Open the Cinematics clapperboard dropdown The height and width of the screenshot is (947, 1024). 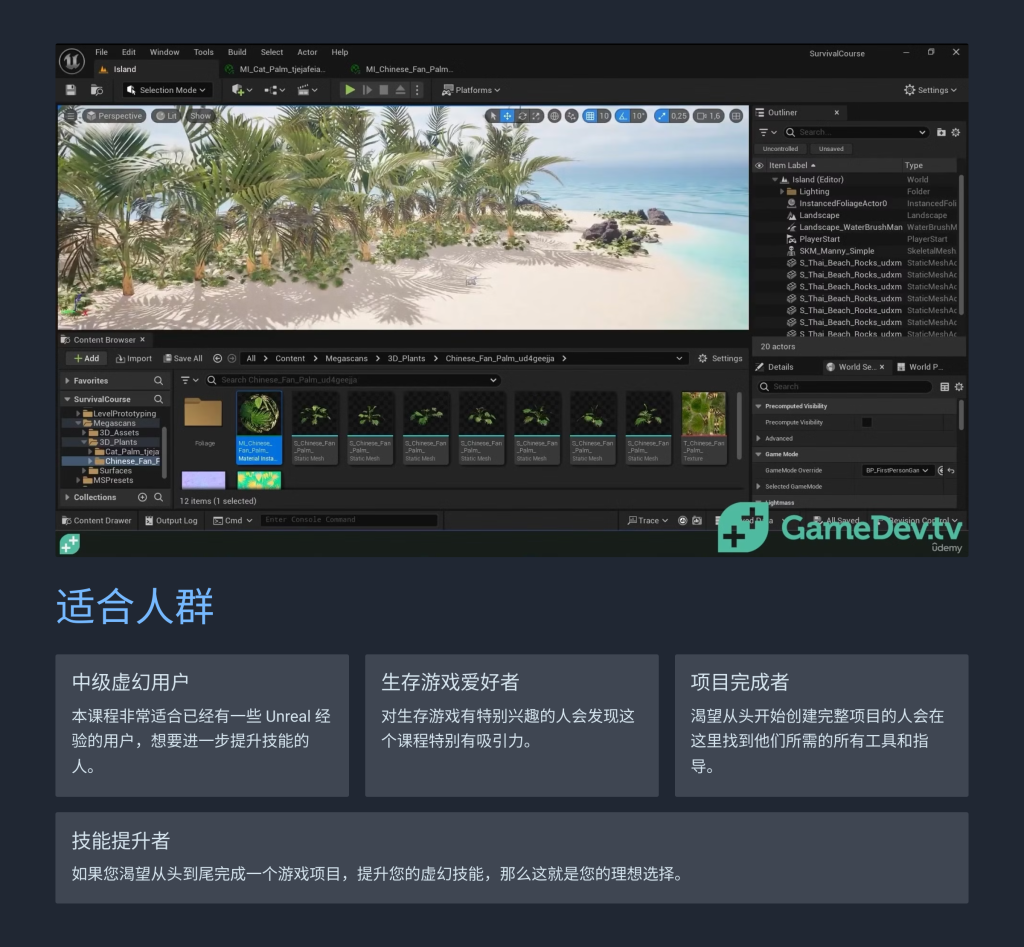[307, 90]
